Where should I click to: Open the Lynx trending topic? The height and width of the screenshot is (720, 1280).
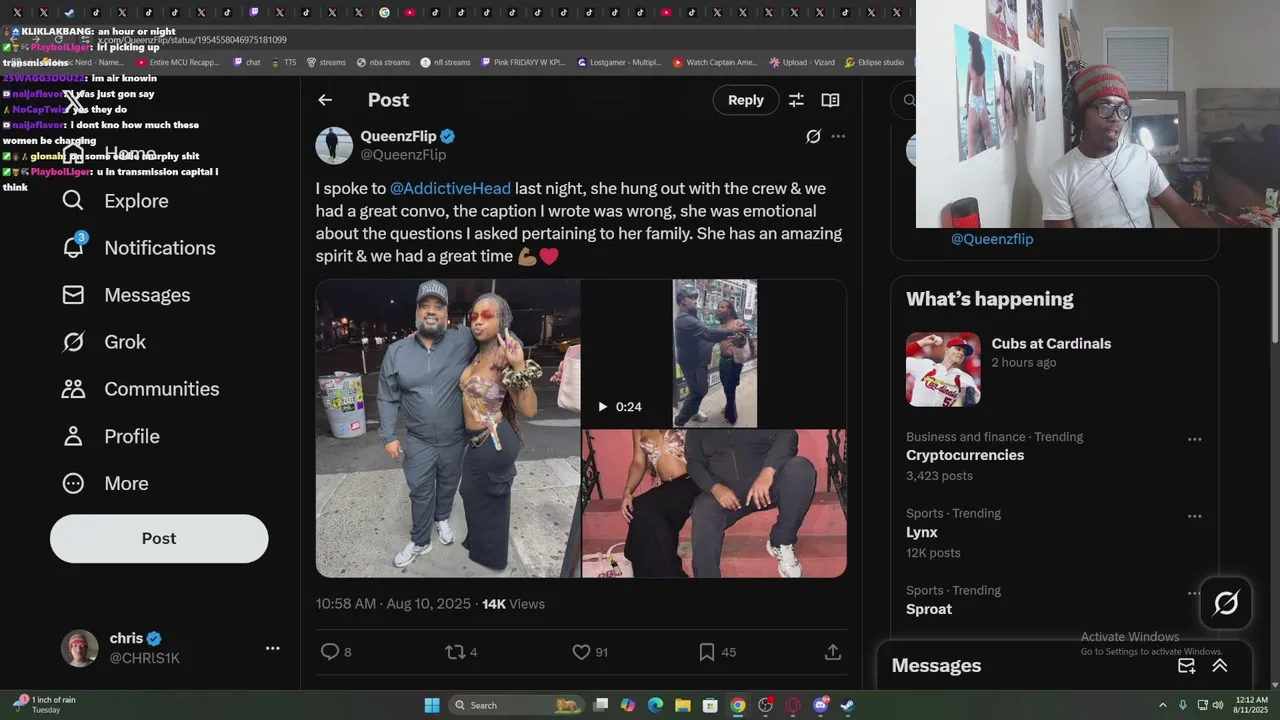(x=922, y=532)
